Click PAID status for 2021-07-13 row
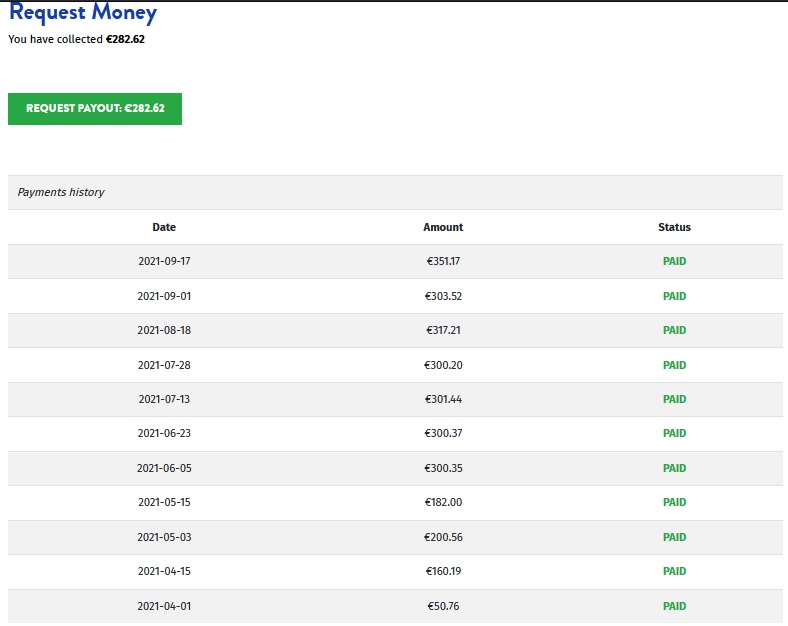This screenshot has width=788, height=626. [674, 399]
